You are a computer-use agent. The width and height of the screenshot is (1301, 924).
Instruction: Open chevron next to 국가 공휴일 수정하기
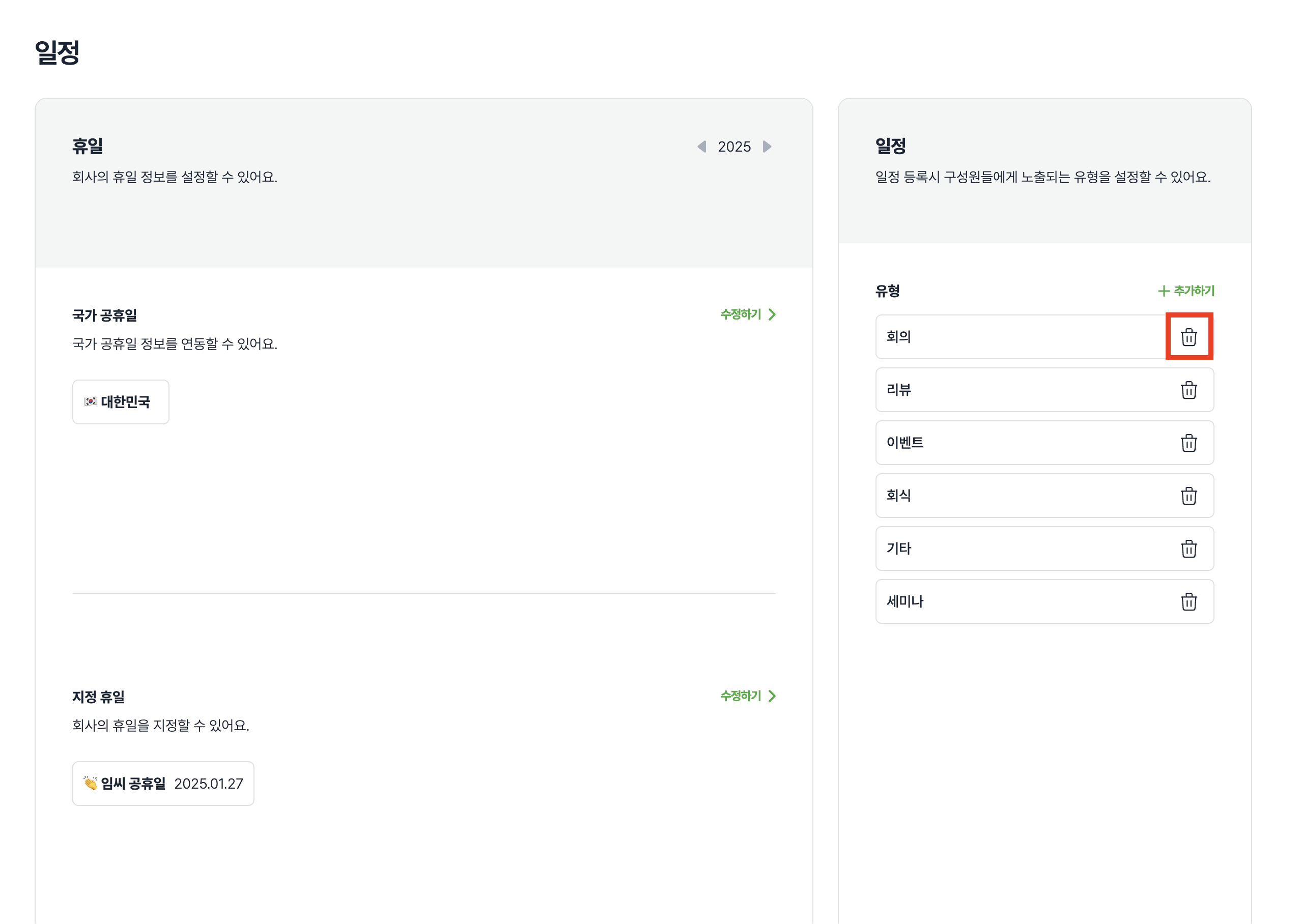(772, 314)
